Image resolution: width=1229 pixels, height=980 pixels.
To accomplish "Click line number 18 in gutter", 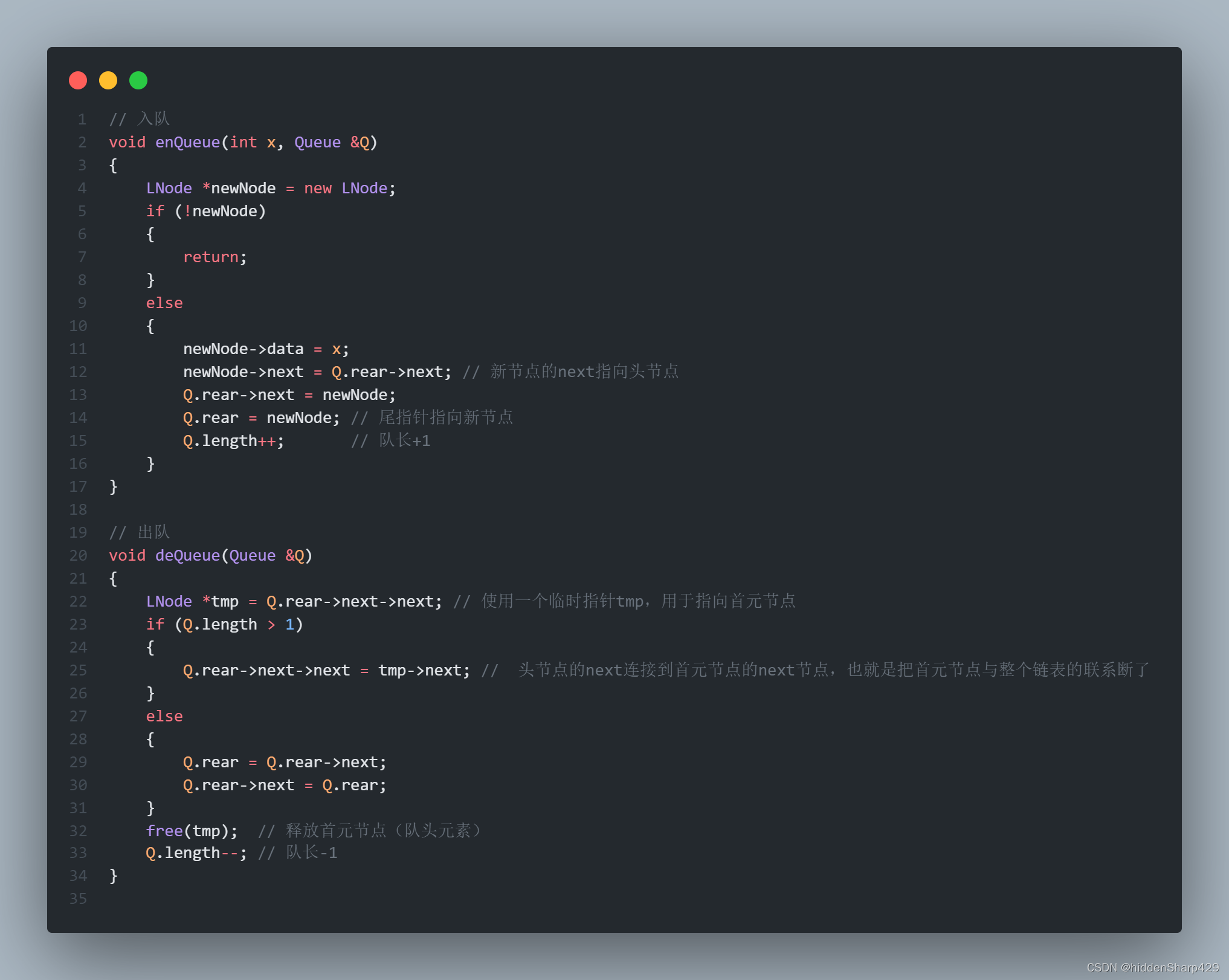I will (78, 510).
